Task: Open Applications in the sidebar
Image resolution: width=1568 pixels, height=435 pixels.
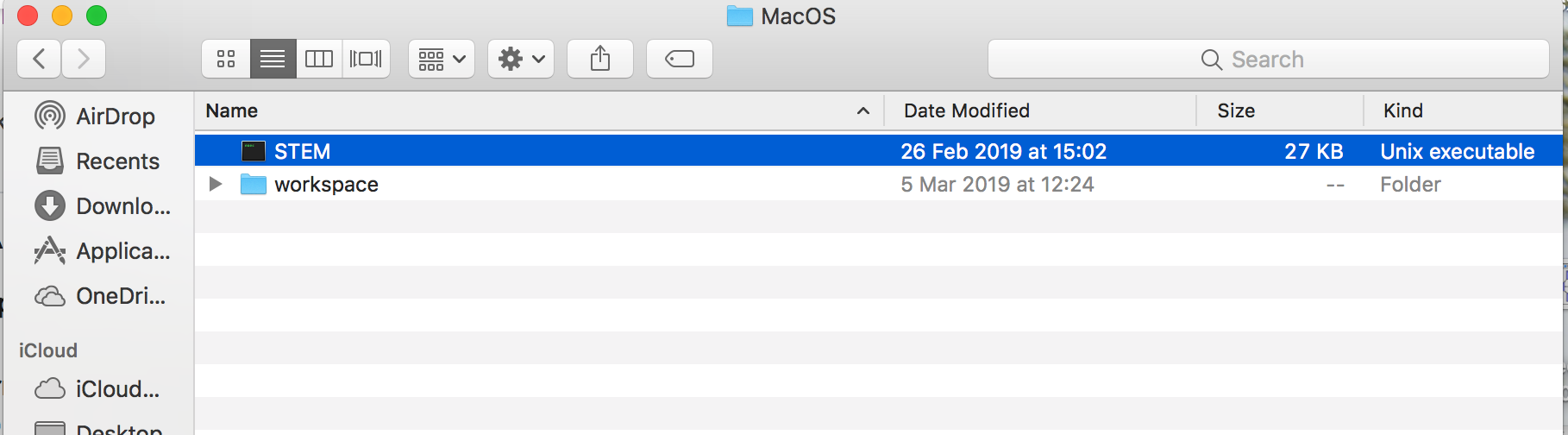Action: pyautogui.click(x=122, y=251)
